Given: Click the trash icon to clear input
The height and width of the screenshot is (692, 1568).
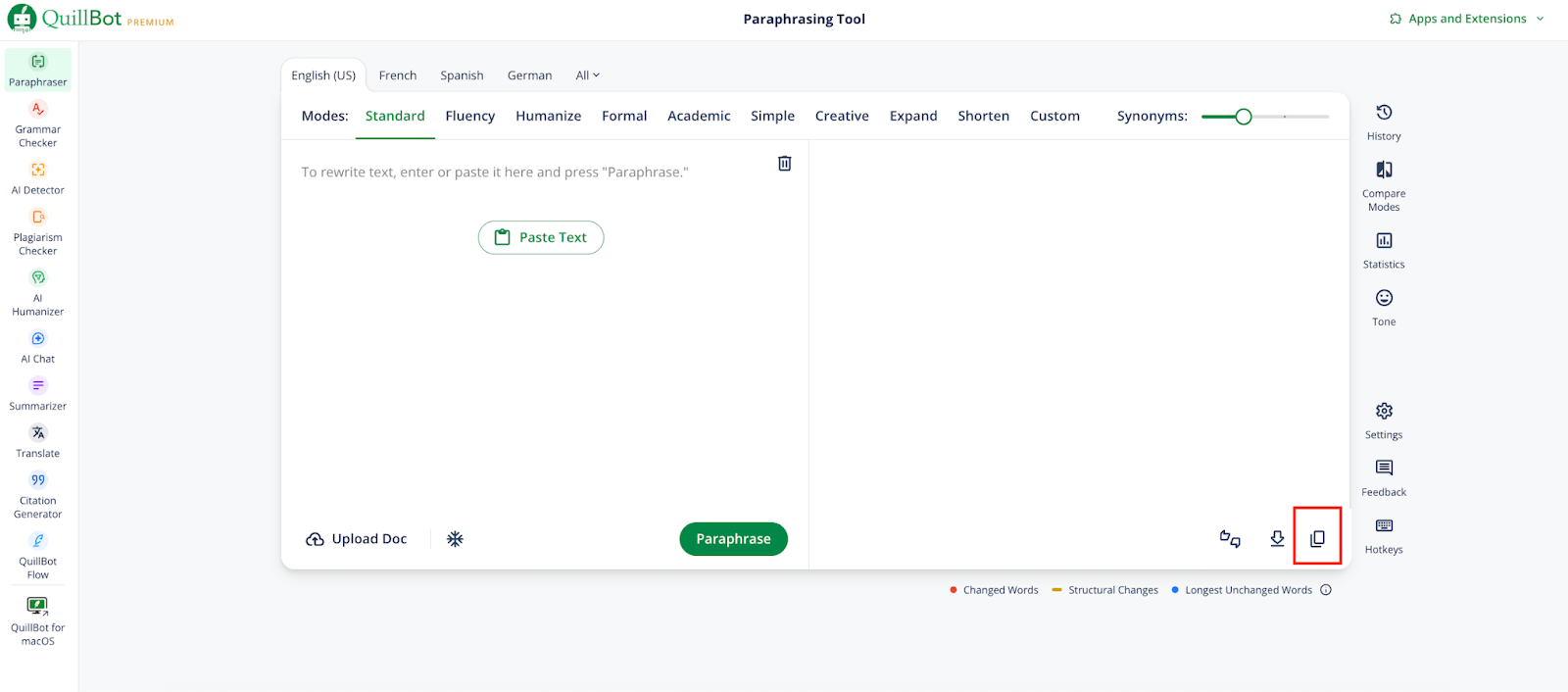Looking at the screenshot, I should coord(784,164).
